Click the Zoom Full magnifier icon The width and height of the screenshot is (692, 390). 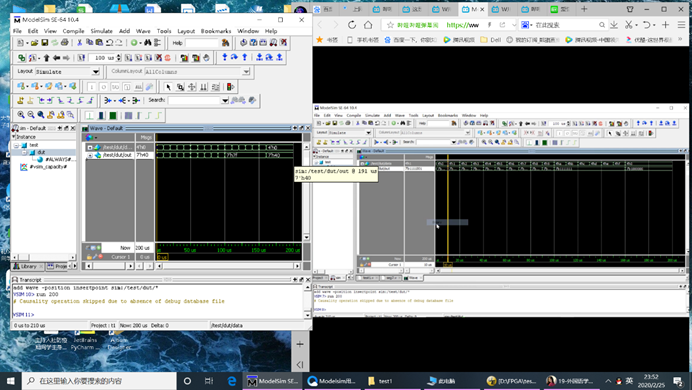tap(41, 115)
